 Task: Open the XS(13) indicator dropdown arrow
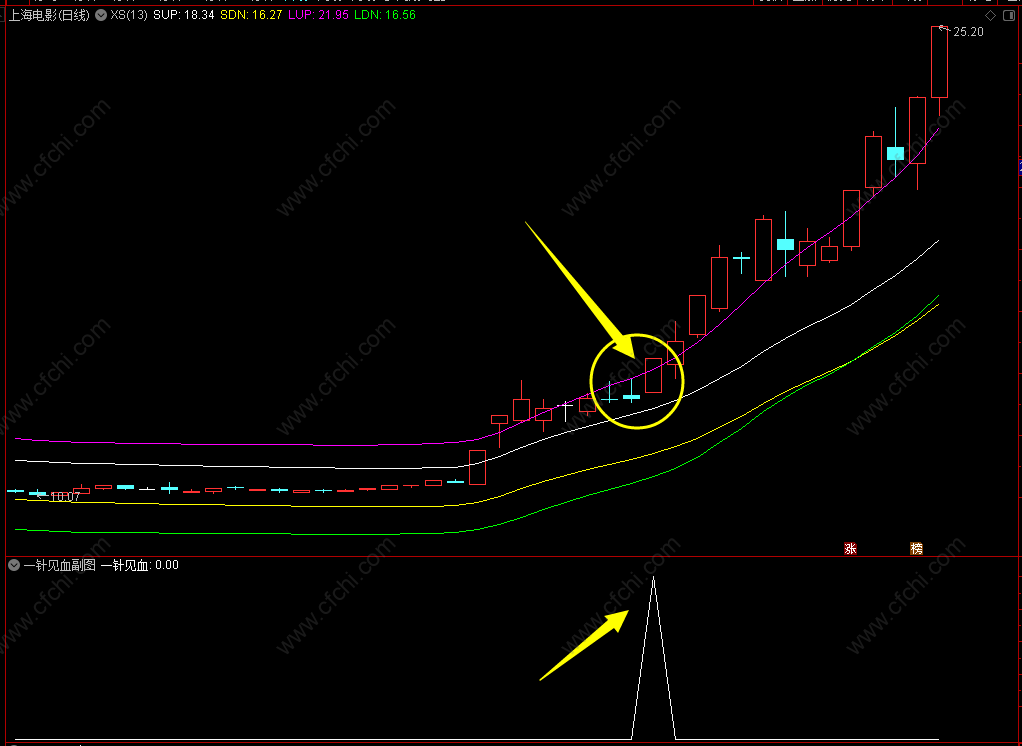click(101, 15)
